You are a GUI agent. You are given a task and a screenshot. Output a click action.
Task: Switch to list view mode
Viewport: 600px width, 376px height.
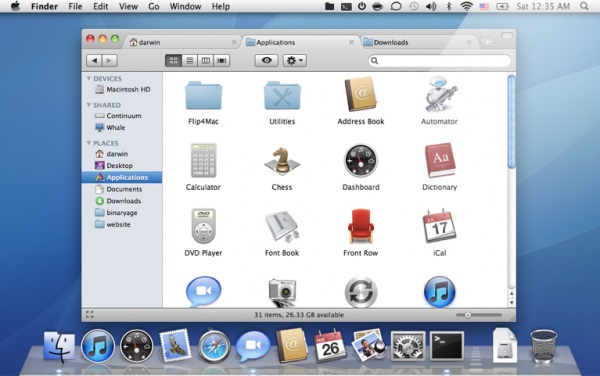(x=189, y=60)
